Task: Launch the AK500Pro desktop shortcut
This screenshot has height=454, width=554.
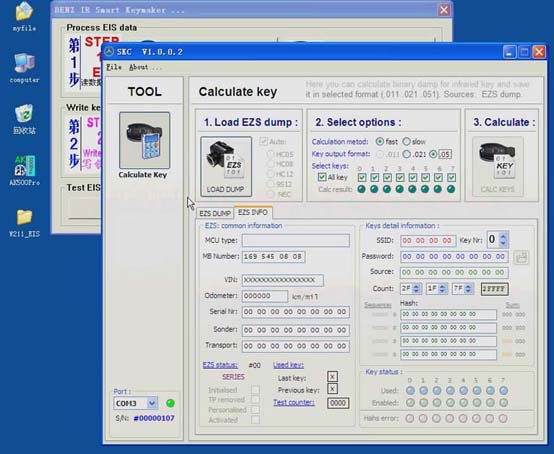Action: click(x=24, y=170)
